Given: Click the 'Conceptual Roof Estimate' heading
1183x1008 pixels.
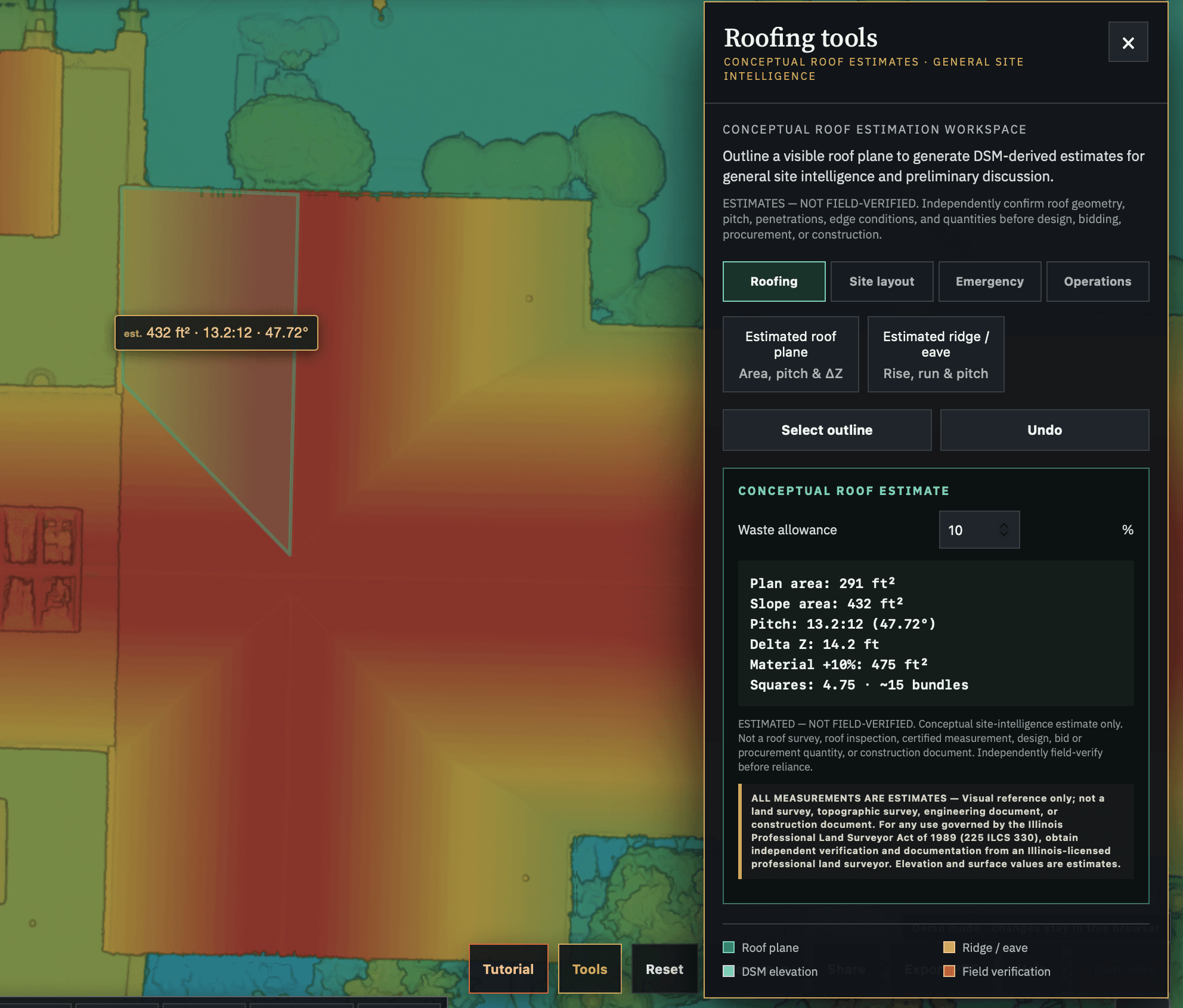Looking at the screenshot, I should 844,491.
